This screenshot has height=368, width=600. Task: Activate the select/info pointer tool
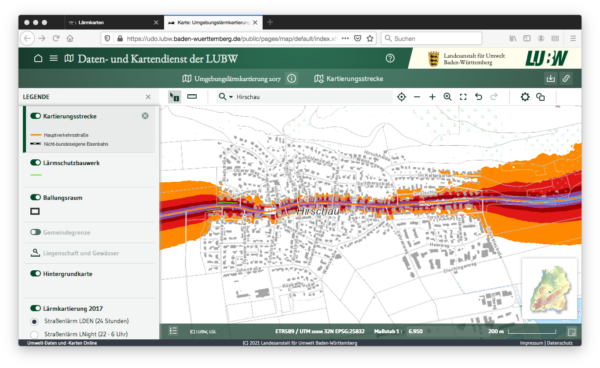(174, 97)
